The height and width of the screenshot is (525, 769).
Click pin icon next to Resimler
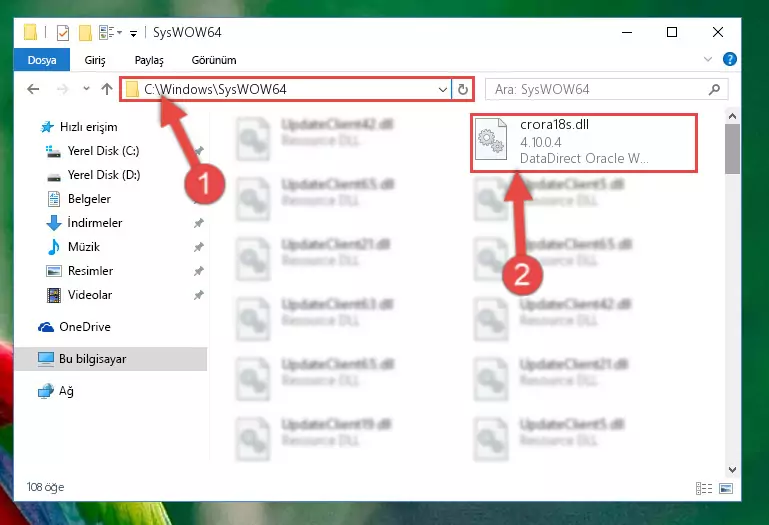pos(199,271)
